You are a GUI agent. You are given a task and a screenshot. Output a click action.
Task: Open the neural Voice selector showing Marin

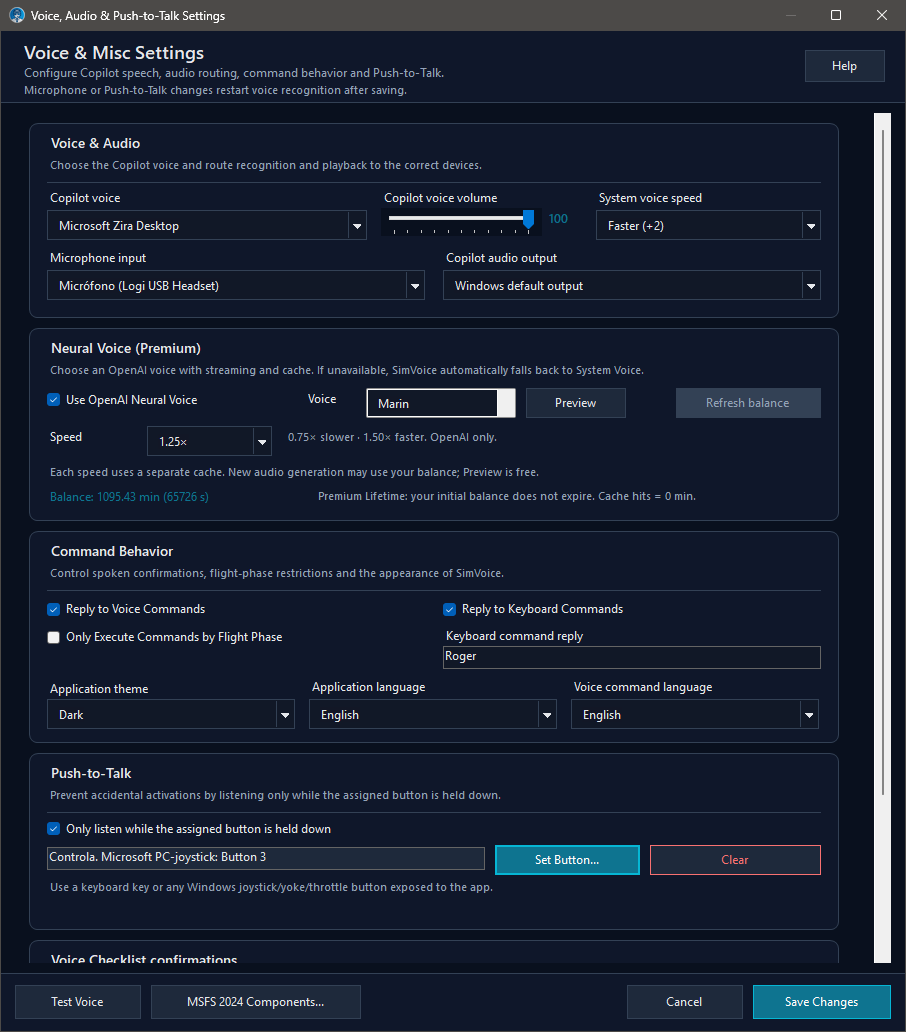point(441,403)
